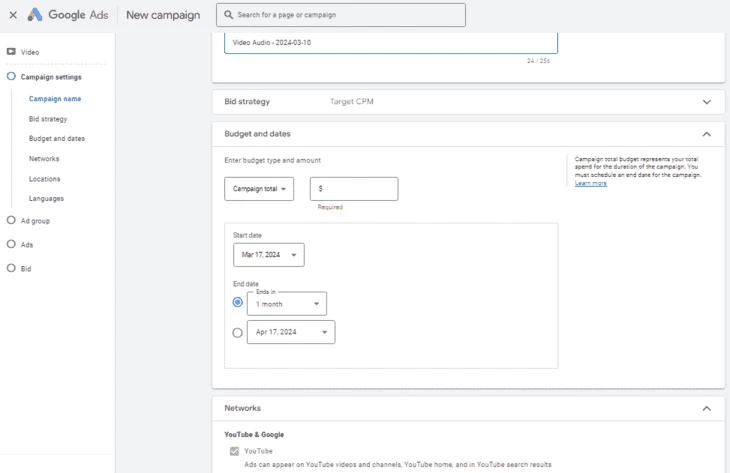
Task: Go to Locations in the sidebar
Action: (45, 179)
